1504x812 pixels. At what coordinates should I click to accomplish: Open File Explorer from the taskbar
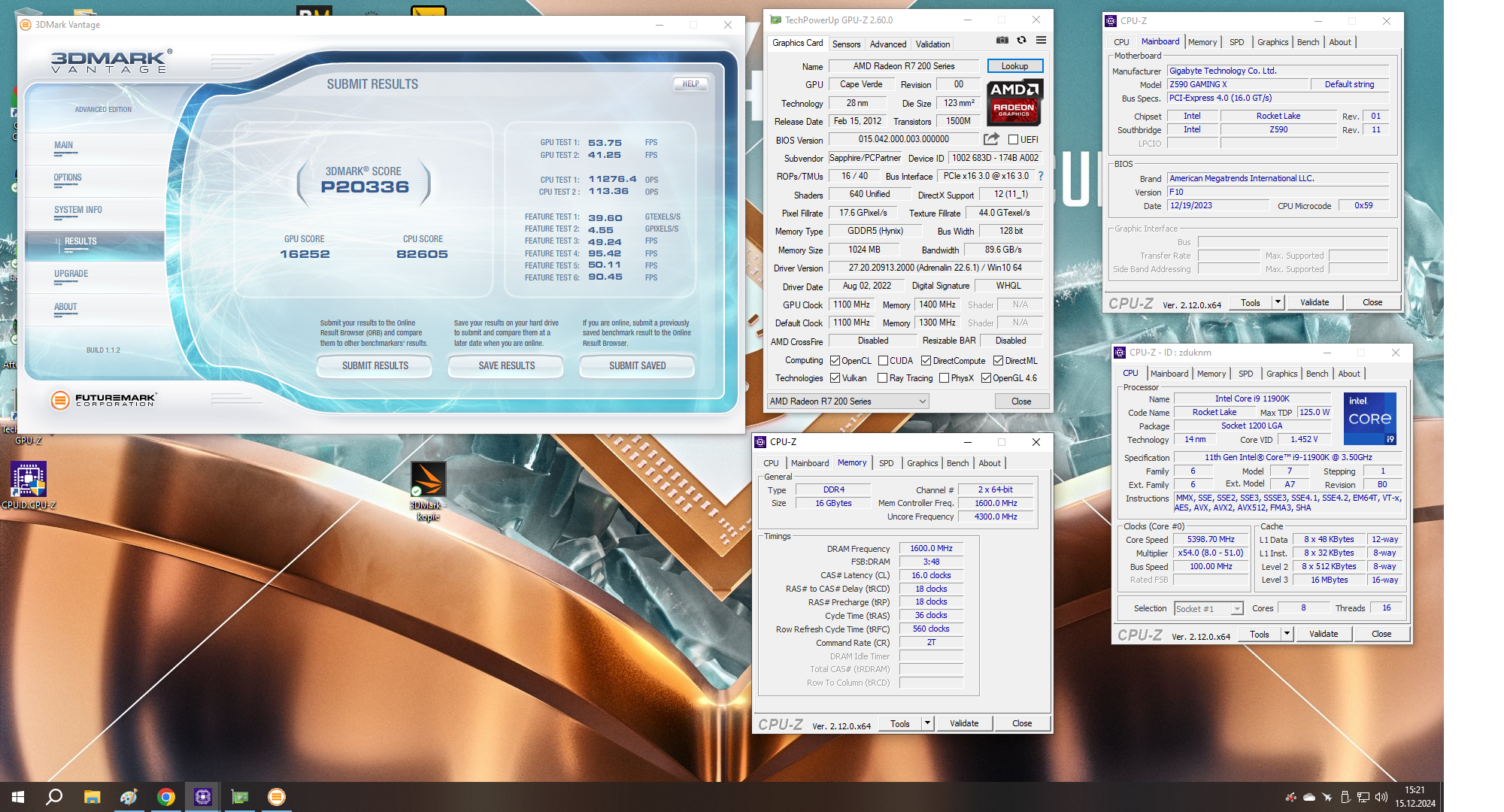point(92,797)
